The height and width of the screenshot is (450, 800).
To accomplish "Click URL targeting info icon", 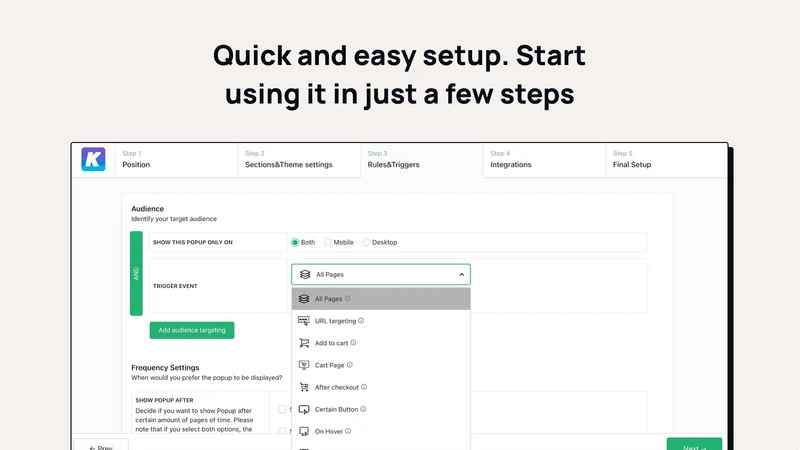I will point(361,320).
